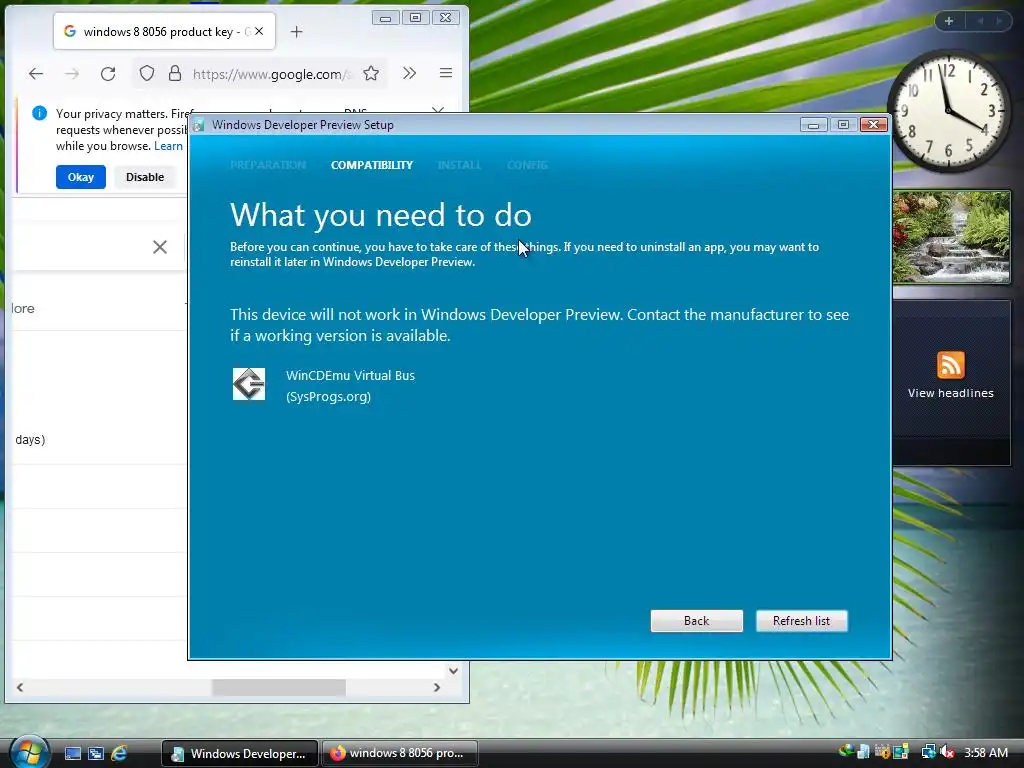Click the Refresh list button
The width and height of the screenshot is (1024, 768).
pyautogui.click(x=801, y=620)
